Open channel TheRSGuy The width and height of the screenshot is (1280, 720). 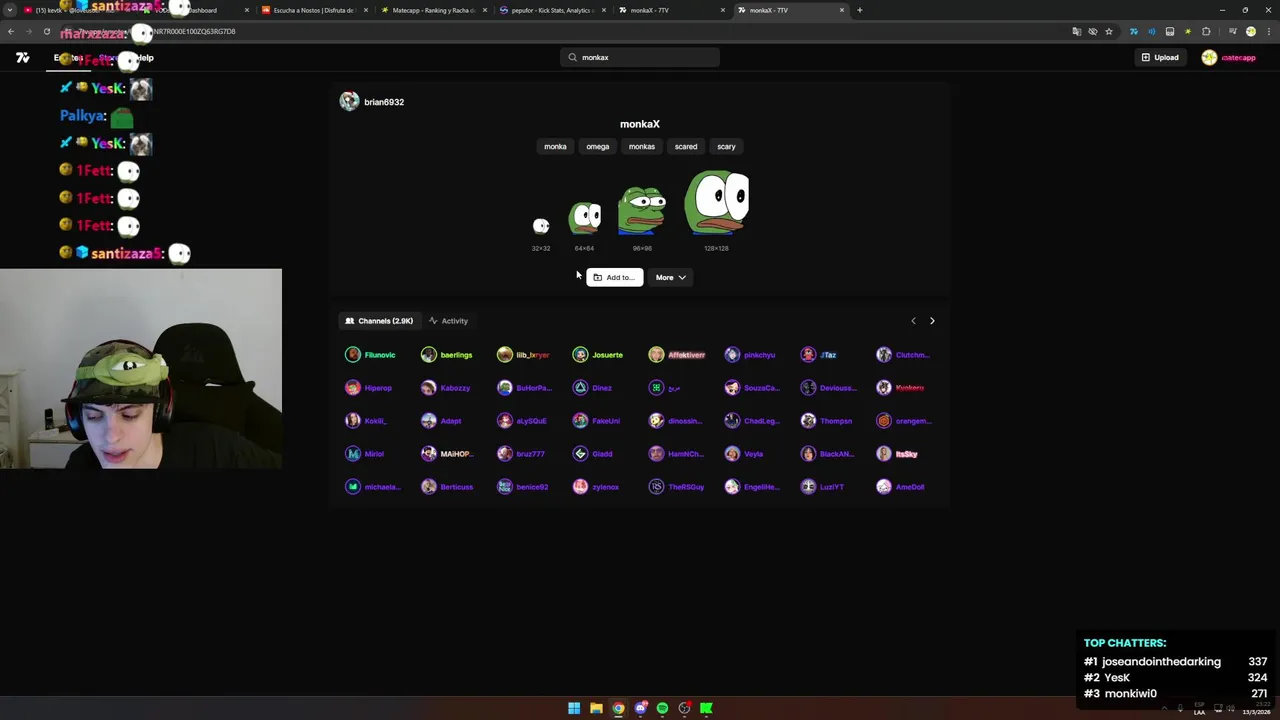pyautogui.click(x=677, y=487)
